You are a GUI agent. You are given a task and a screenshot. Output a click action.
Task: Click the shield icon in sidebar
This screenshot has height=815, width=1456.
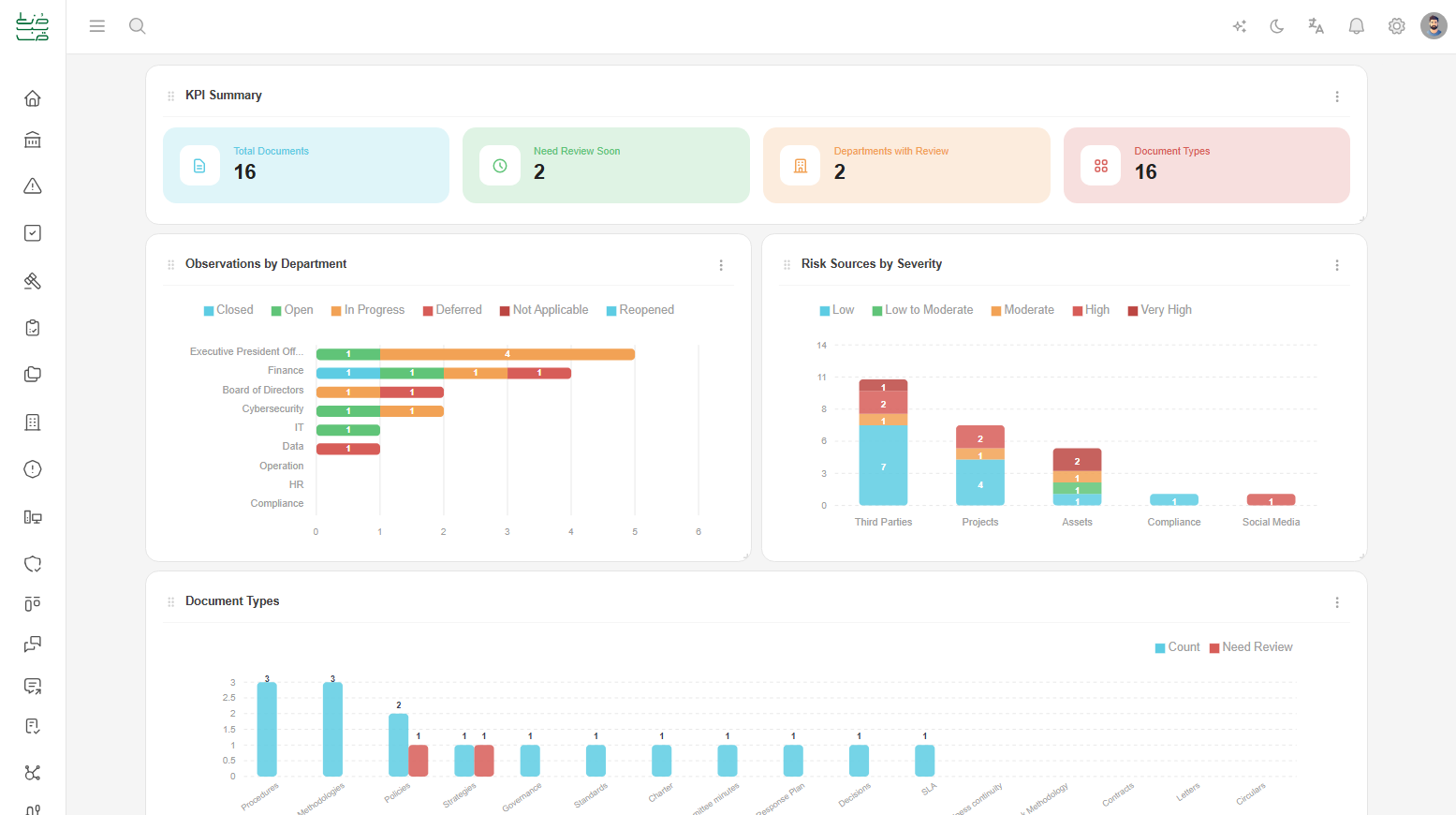(33, 564)
